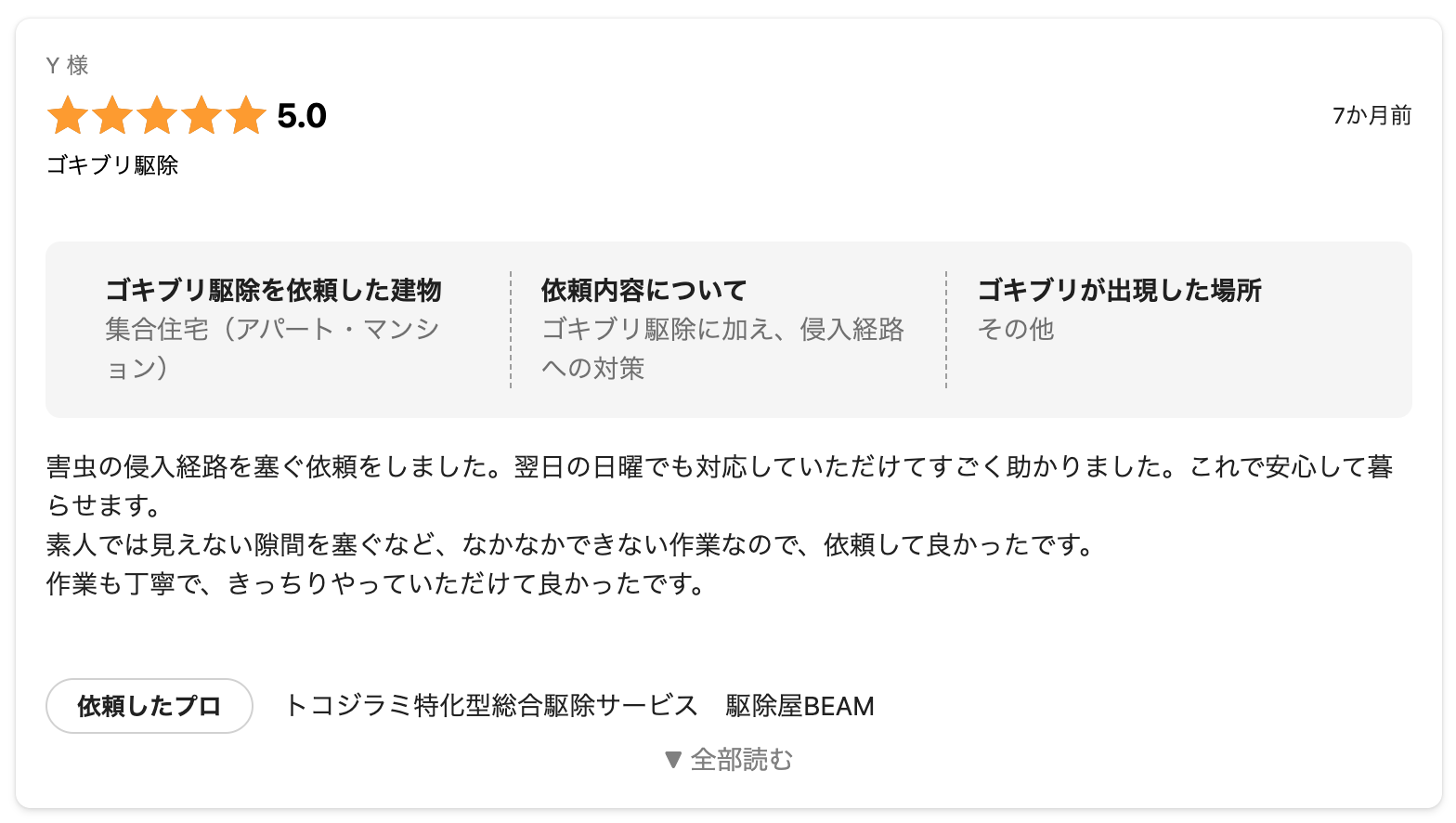Click the ゴキブリ駆除を依頼した建物 heading

(x=273, y=290)
